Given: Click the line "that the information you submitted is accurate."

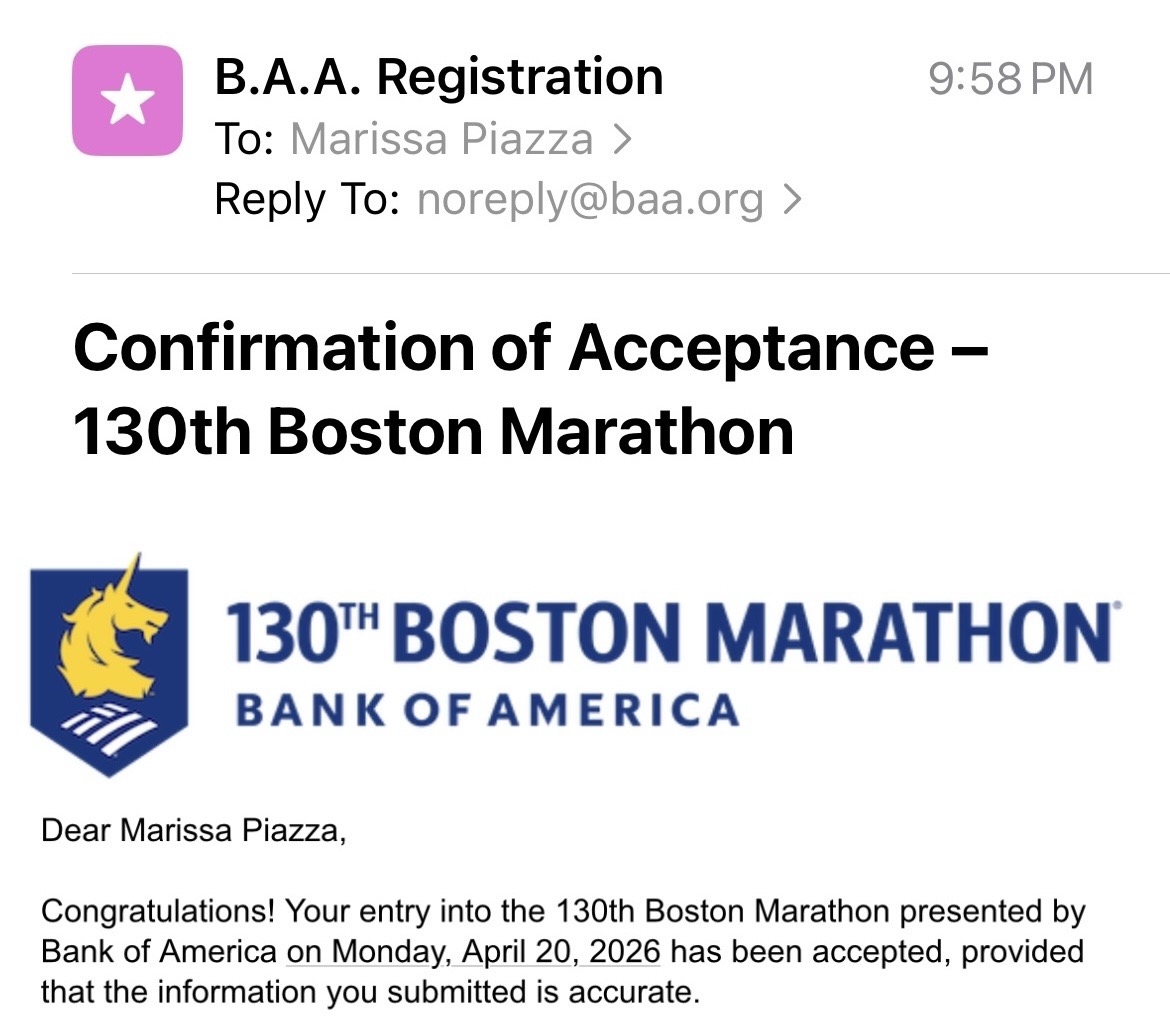Looking at the screenshot, I should coord(369,992).
